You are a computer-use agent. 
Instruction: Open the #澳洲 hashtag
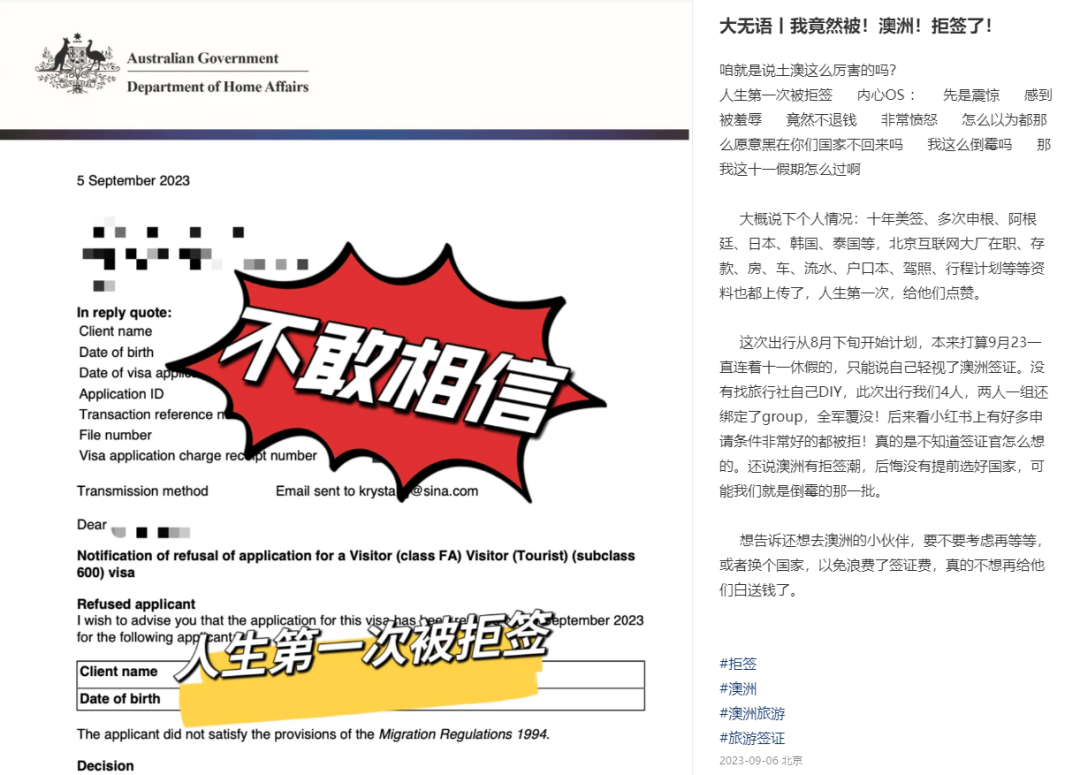pyautogui.click(x=738, y=688)
